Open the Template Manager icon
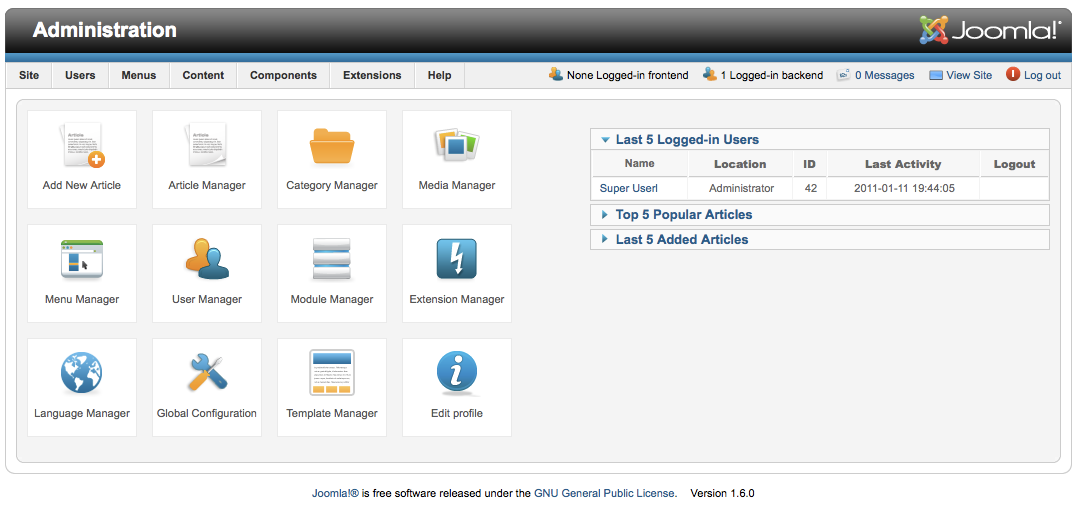The height and width of the screenshot is (509, 1078). click(332, 373)
